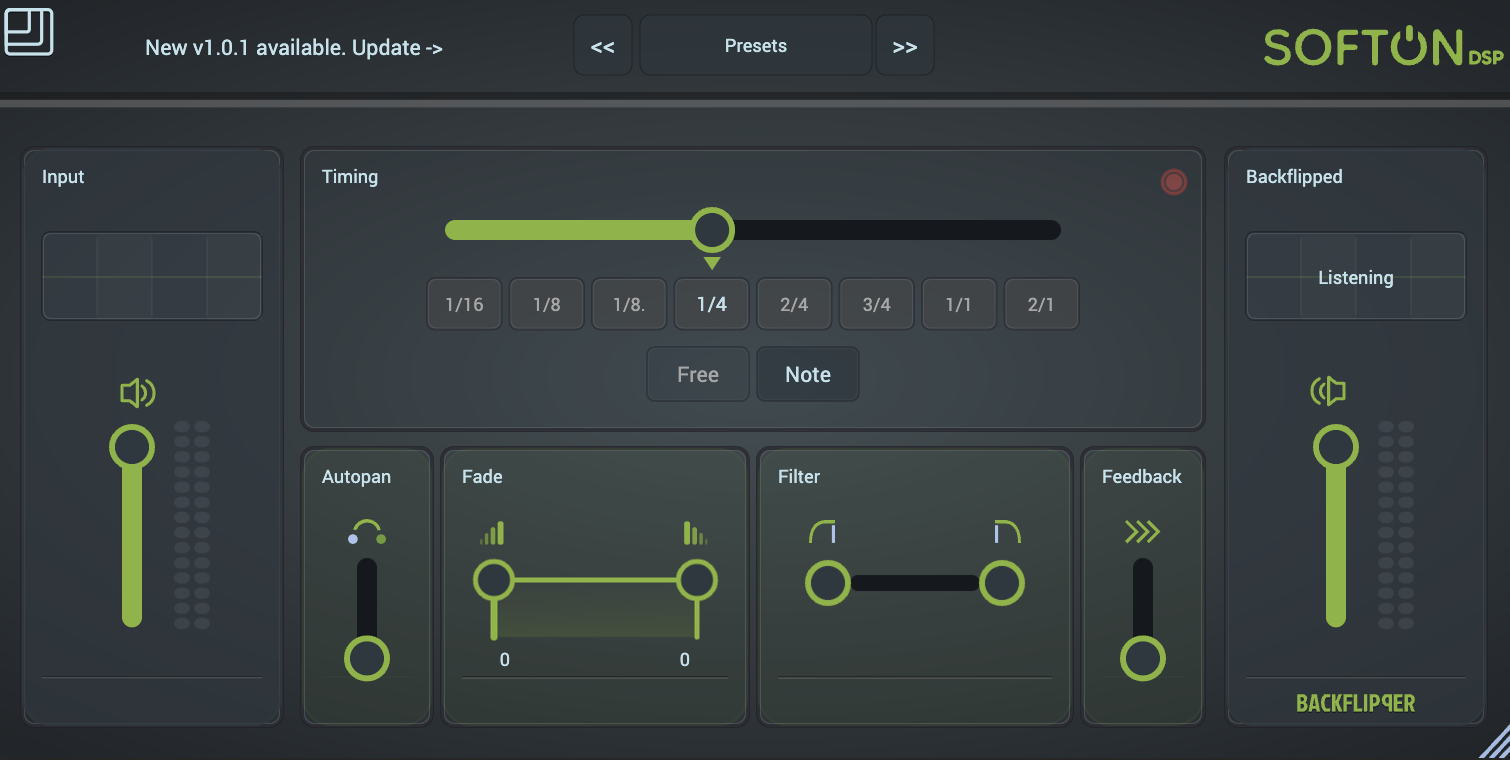This screenshot has width=1510, height=760.
Task: Click the Fade panel title
Action: [482, 477]
